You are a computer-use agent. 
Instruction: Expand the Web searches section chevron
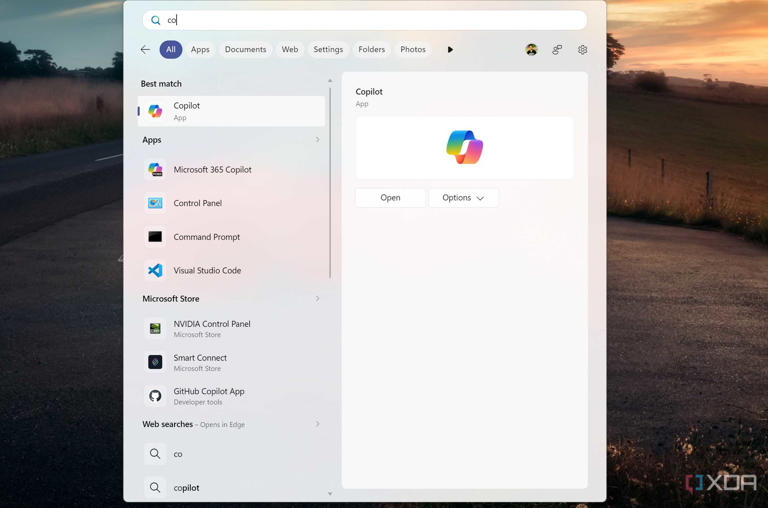(317, 424)
